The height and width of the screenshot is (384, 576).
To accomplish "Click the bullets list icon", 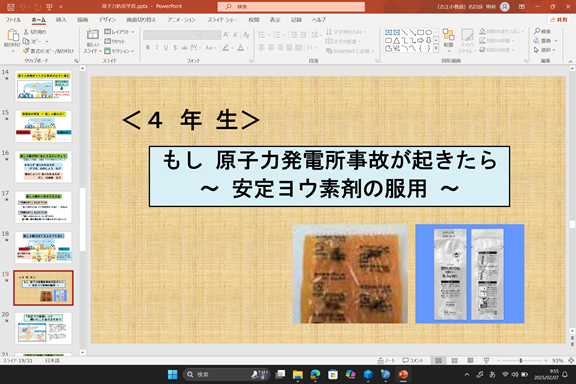I will pyautogui.click(x=262, y=35).
